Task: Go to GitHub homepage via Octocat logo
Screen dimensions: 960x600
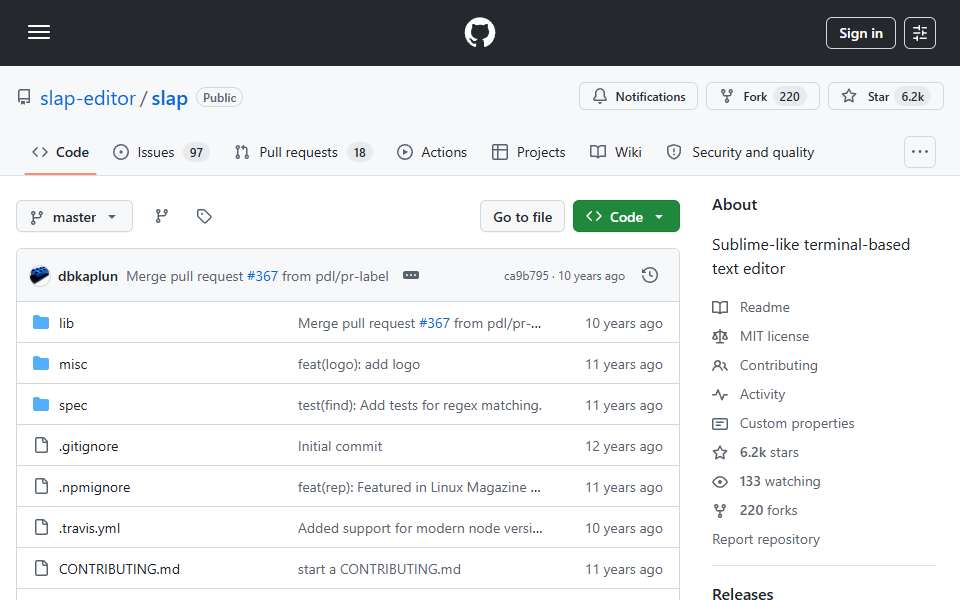Action: [479, 32]
